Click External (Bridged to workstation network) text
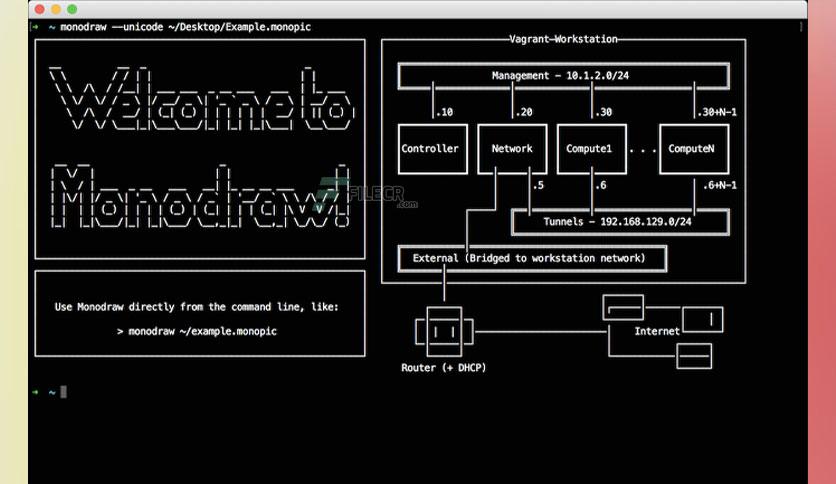The width and height of the screenshot is (836, 484). pos(528,258)
